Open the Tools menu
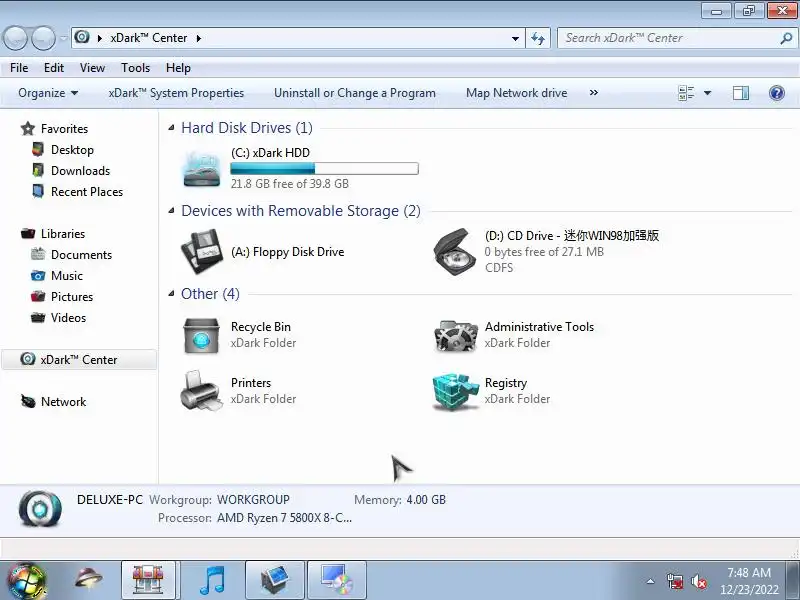Image resolution: width=800 pixels, height=600 pixels. point(135,68)
